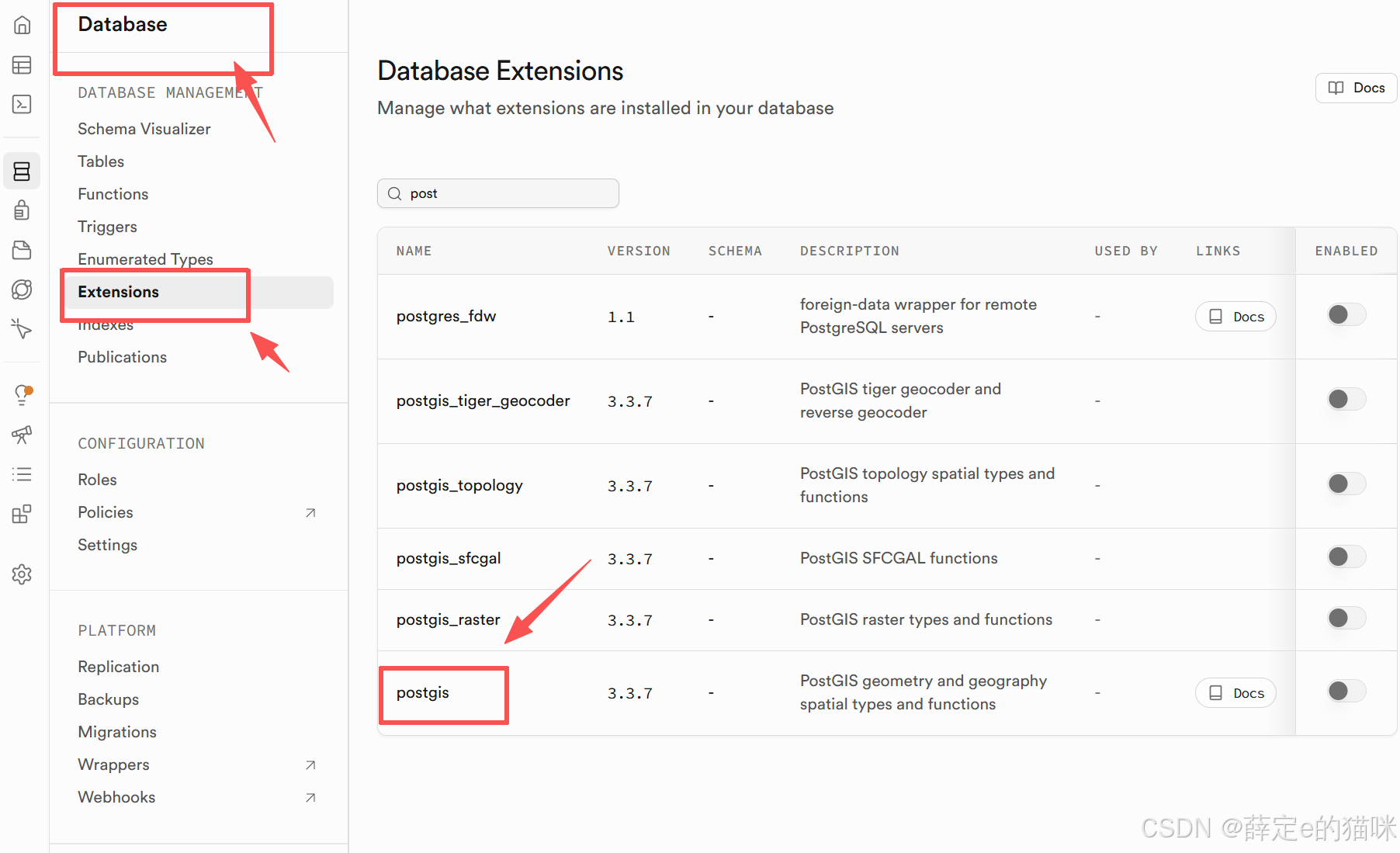Enable the postgres_fdw extension toggle
Image resolution: width=1400 pixels, height=853 pixels.
point(1346,314)
